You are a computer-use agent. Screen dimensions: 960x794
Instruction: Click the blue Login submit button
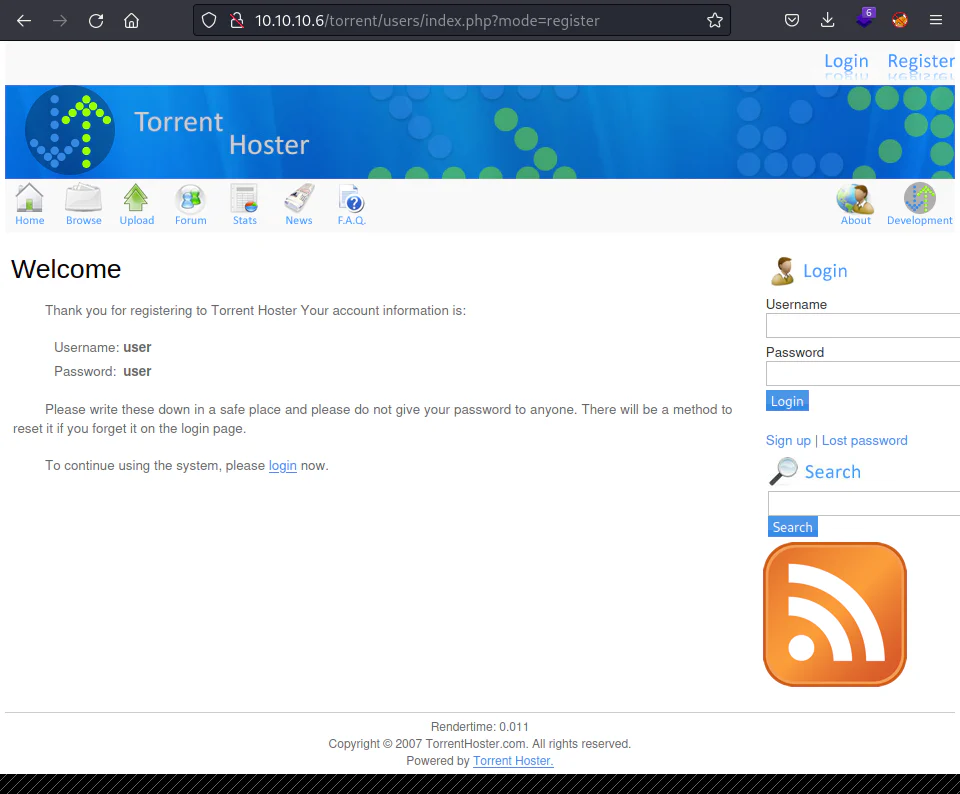click(787, 401)
